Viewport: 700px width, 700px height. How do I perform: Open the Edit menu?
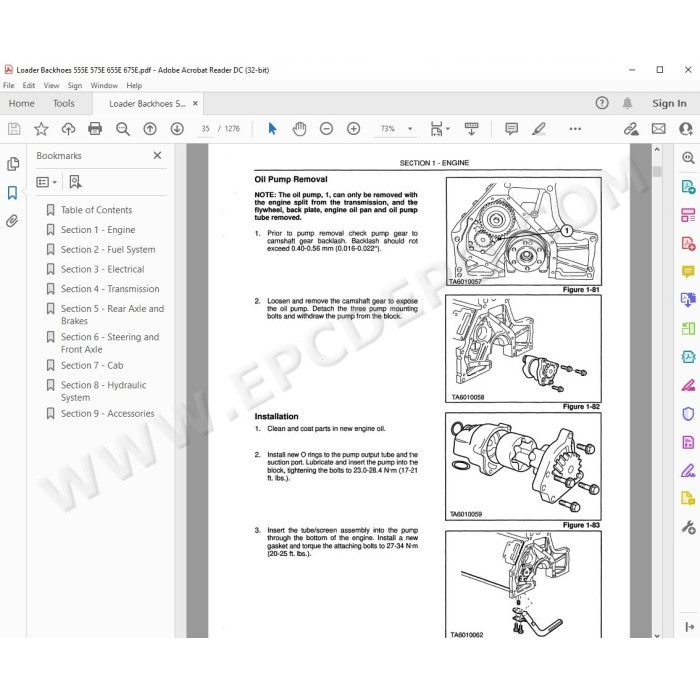[x=29, y=85]
